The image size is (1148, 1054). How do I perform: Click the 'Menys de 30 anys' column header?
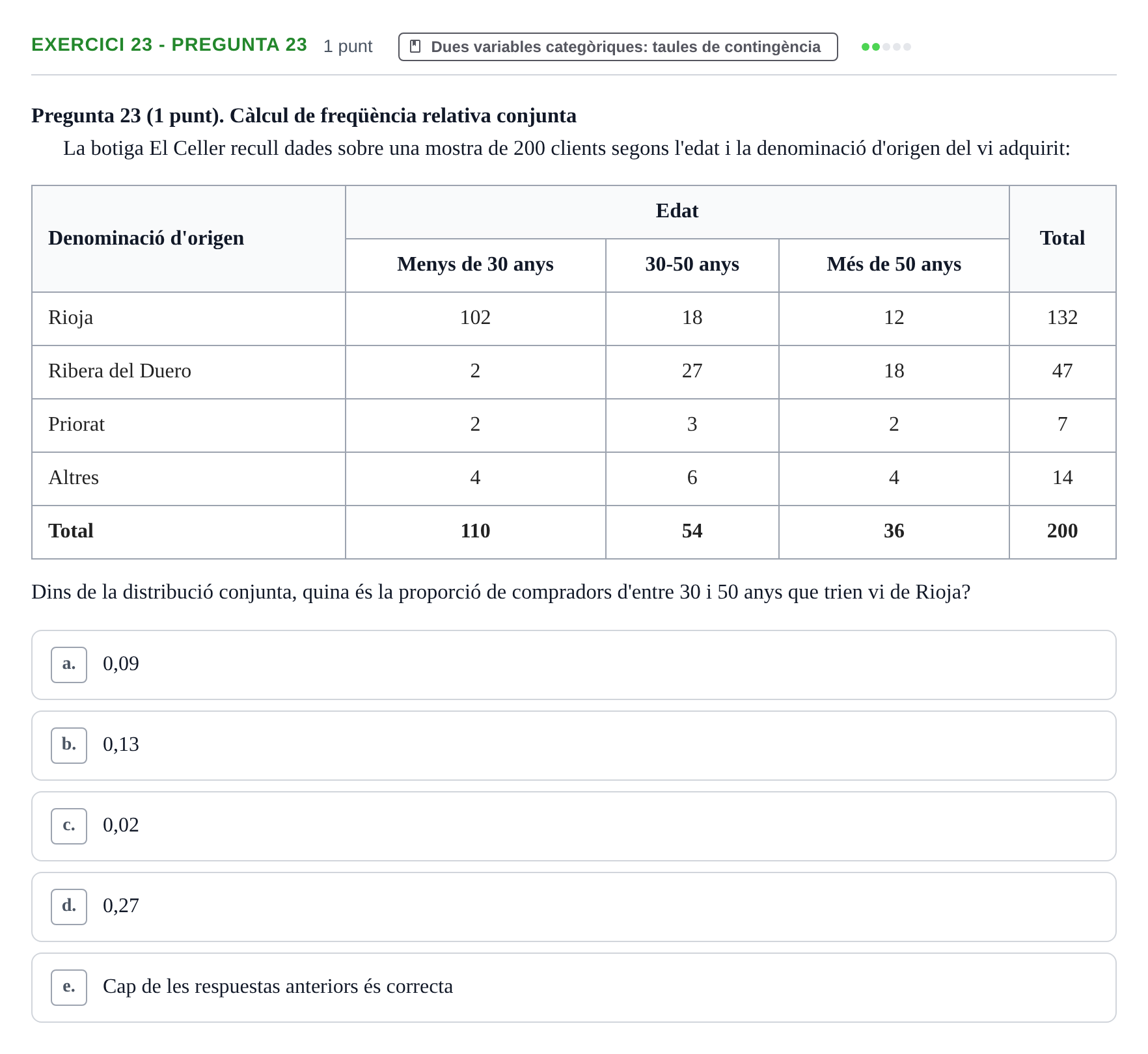tap(475, 264)
